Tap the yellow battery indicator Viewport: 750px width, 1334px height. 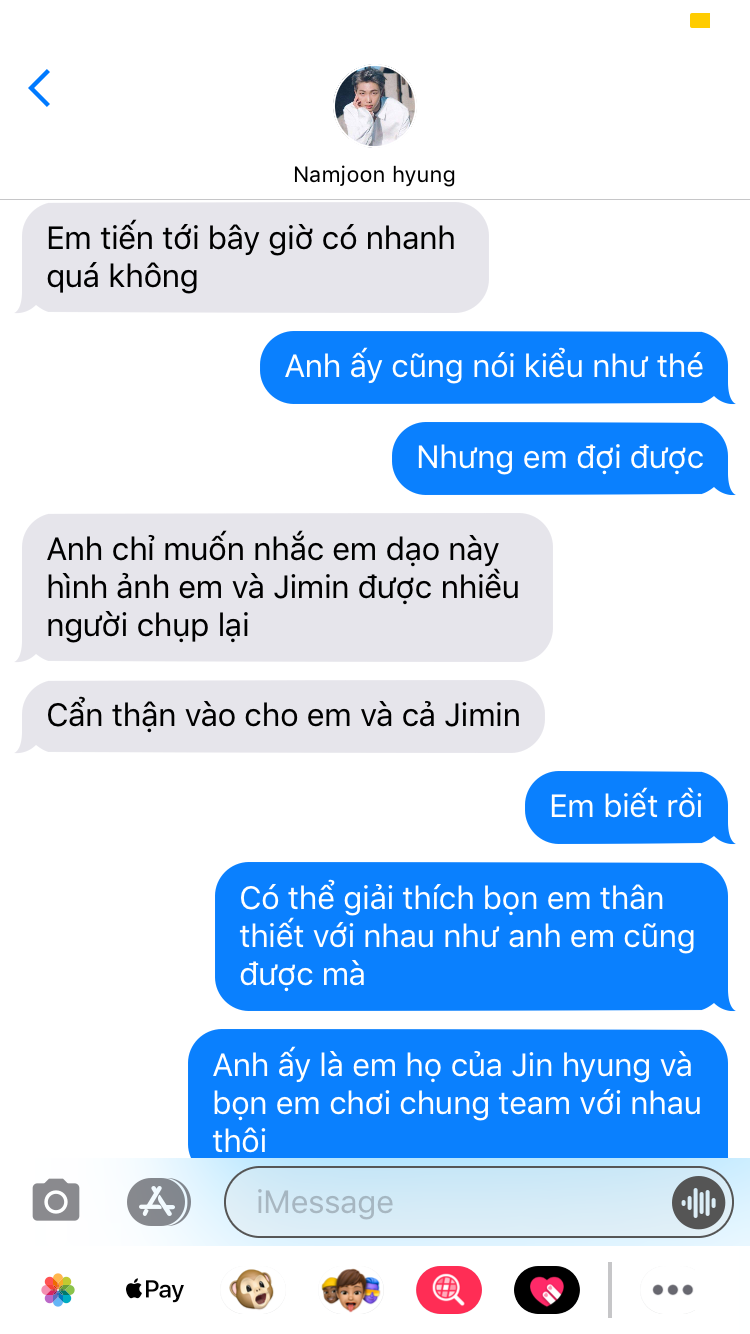700,21
